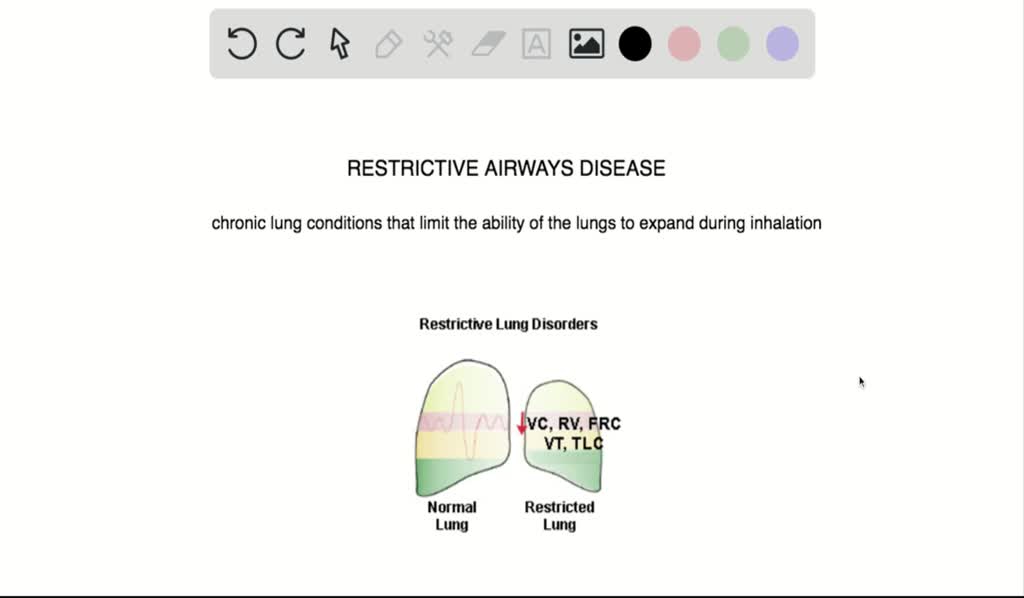
Task: Activate the selection tool instead of eraser
Action: 338,44
